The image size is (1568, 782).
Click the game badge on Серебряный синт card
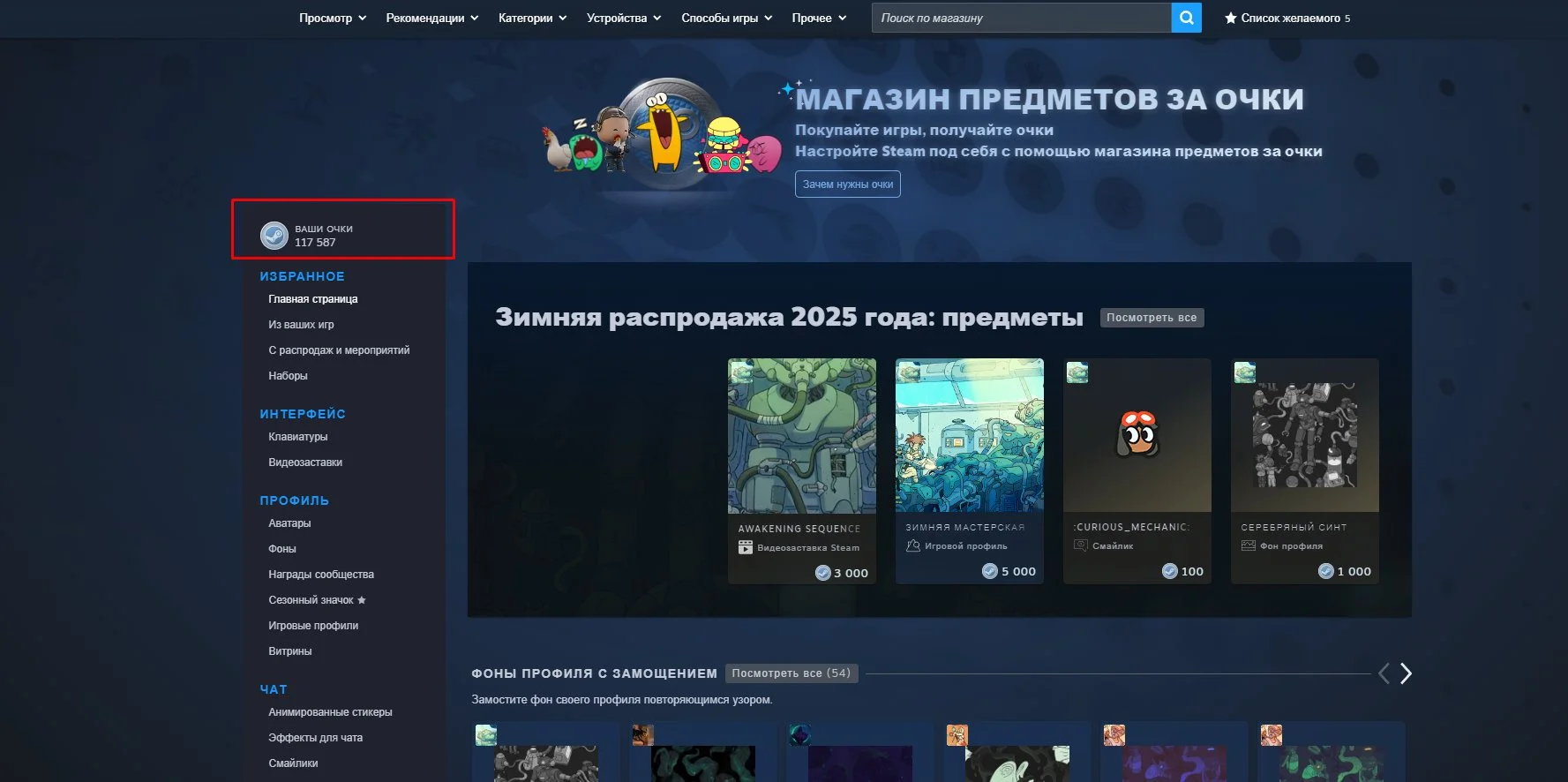[1245, 372]
